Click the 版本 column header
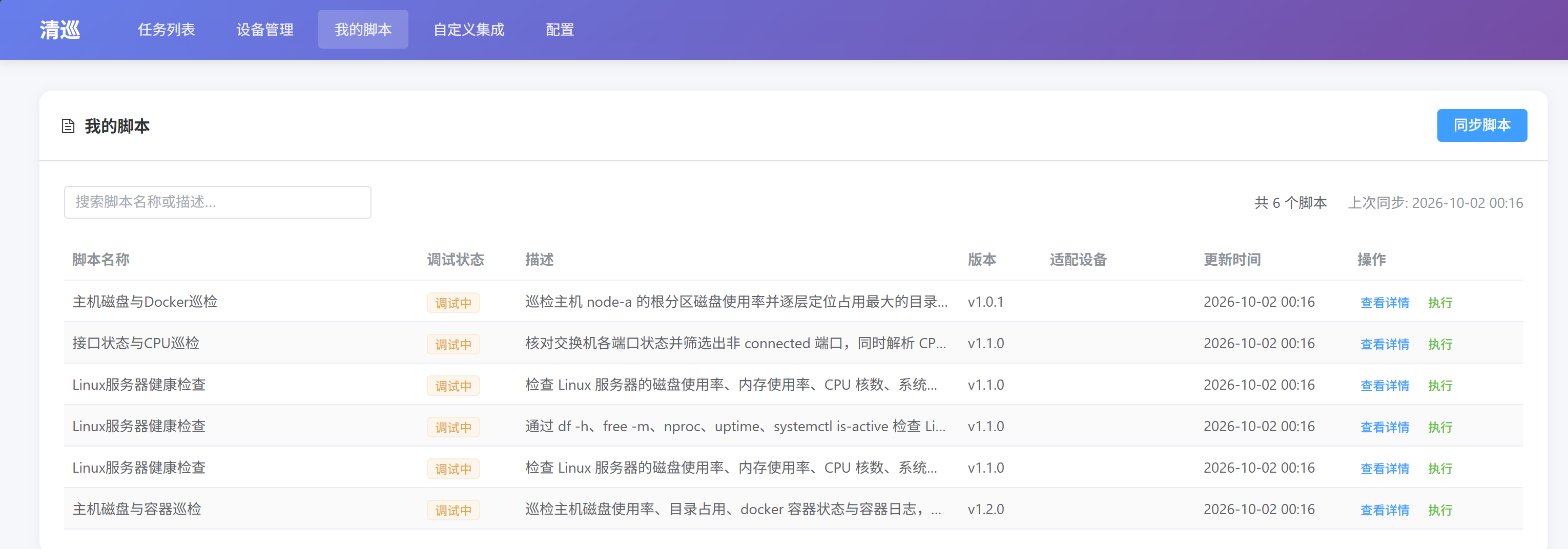 click(x=982, y=259)
